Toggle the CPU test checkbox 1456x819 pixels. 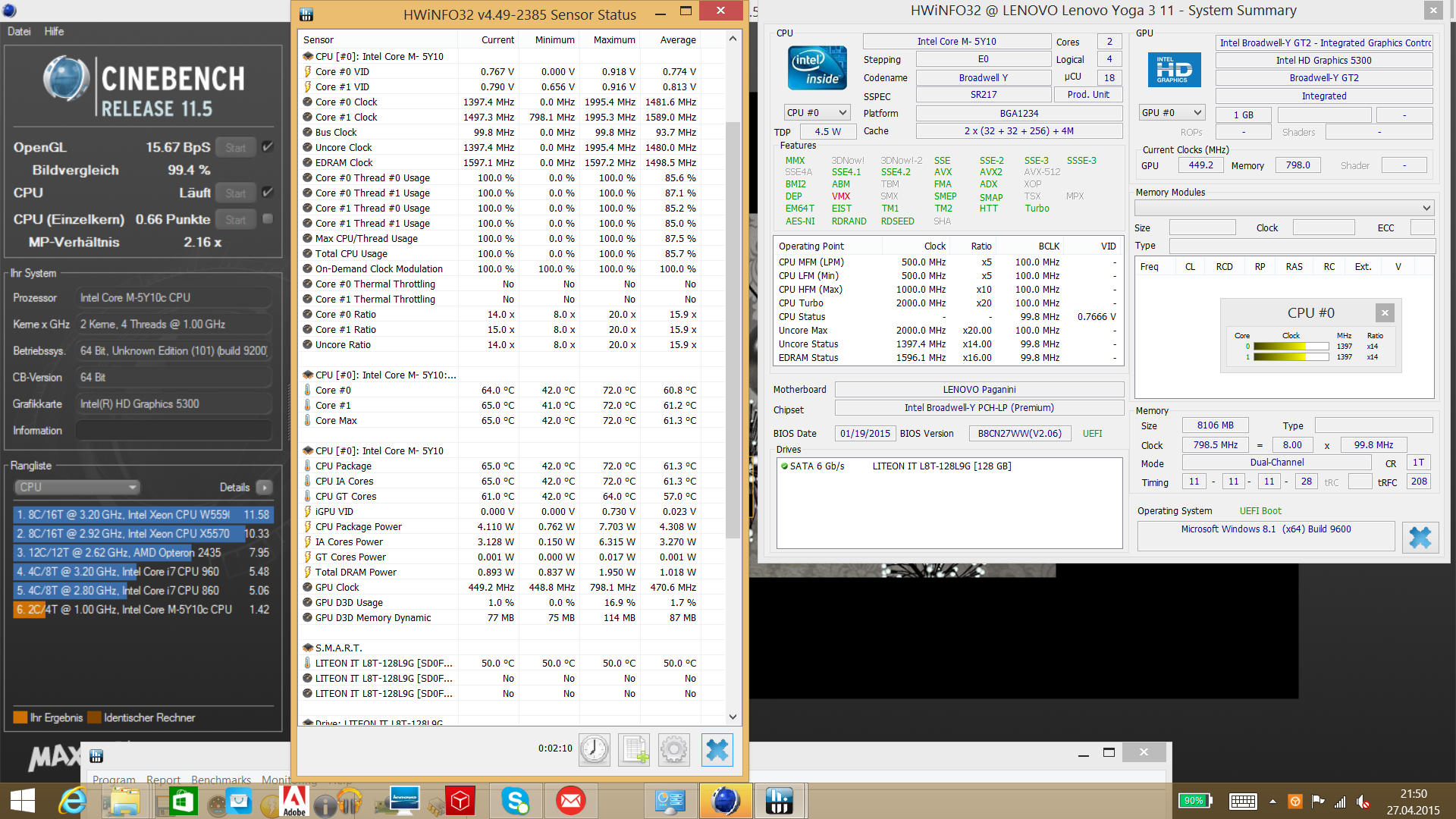(x=268, y=193)
